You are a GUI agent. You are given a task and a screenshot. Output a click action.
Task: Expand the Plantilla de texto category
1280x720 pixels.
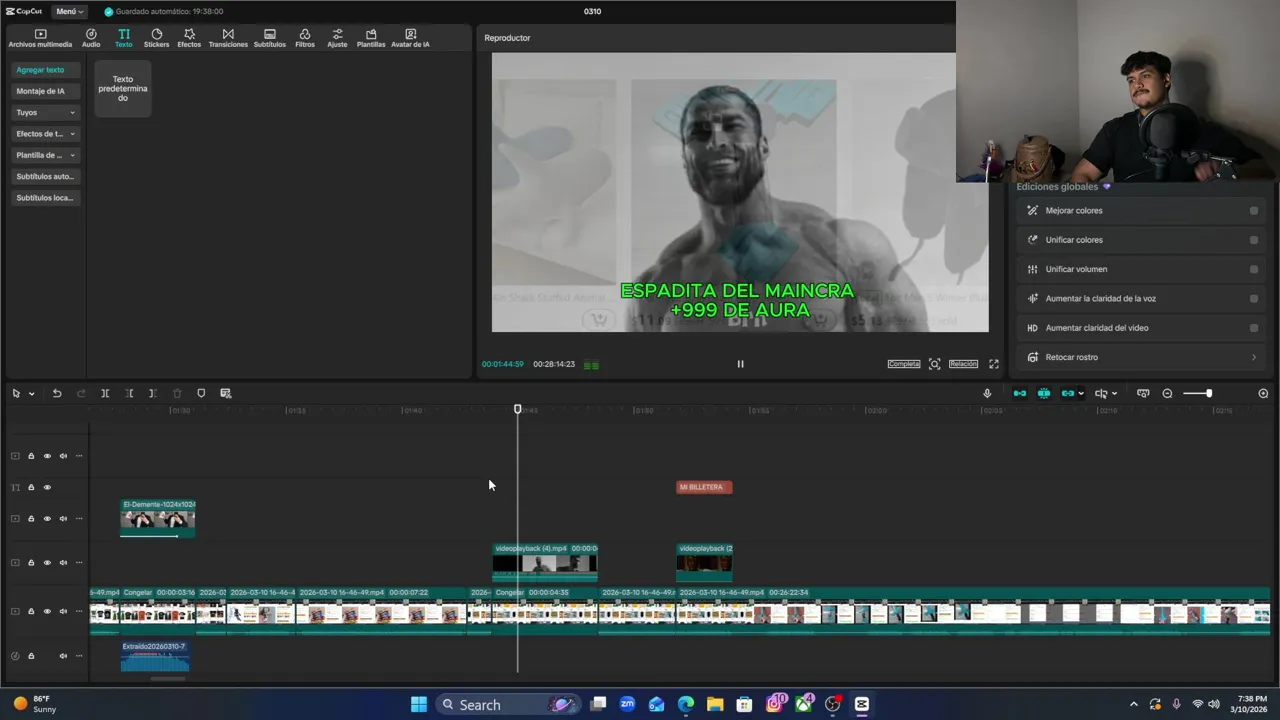point(45,155)
